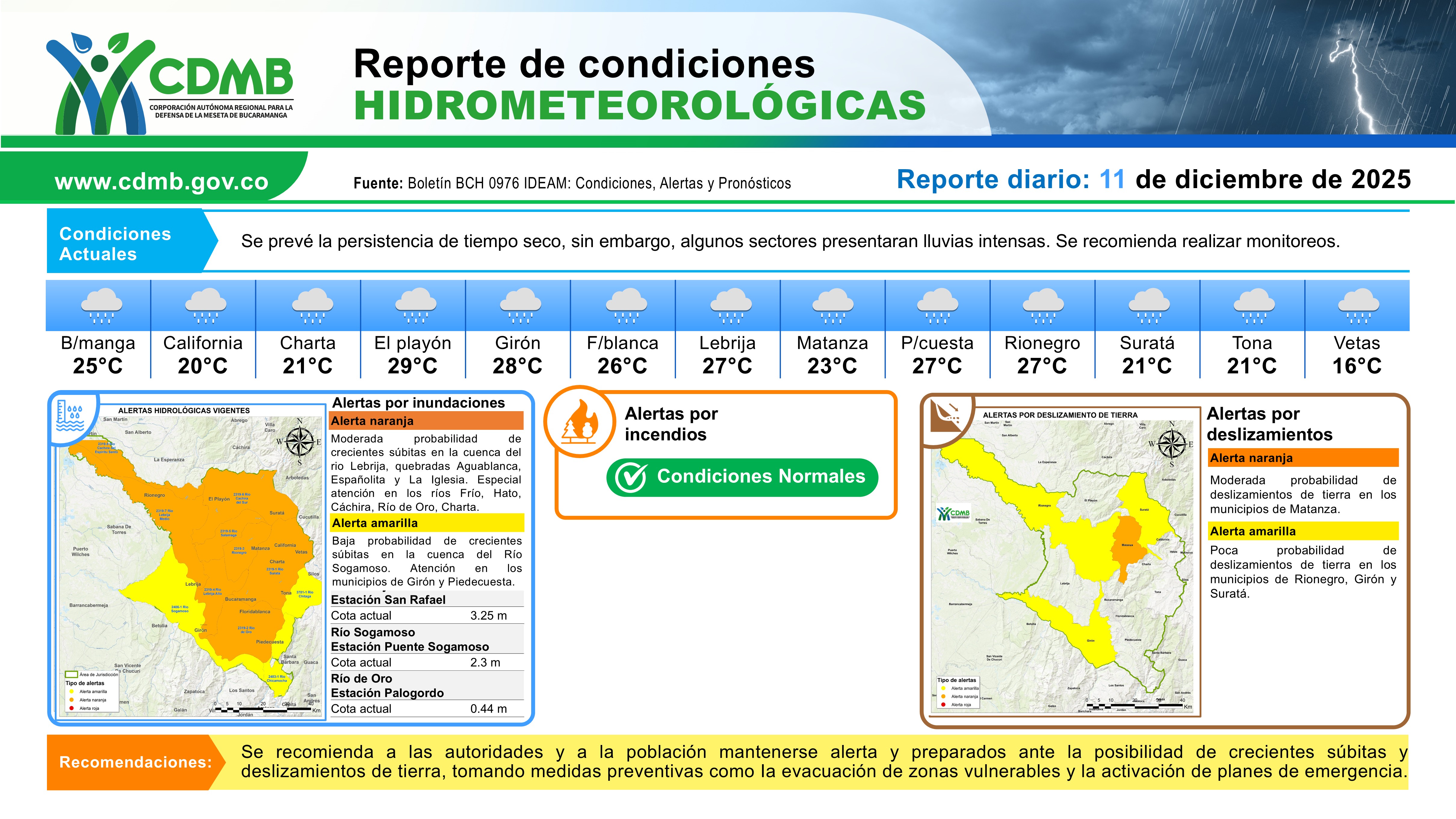This screenshot has height=819, width=1456.
Task: Click the compass rose on hydrological map
Action: click(299, 442)
